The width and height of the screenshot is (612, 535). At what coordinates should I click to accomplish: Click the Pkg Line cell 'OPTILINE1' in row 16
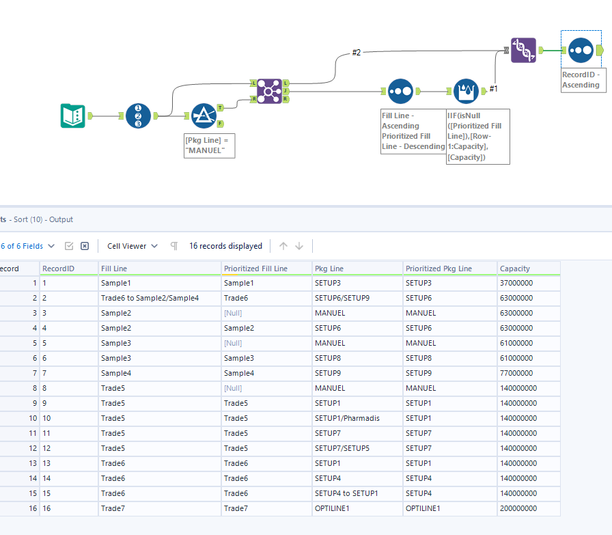(358, 508)
